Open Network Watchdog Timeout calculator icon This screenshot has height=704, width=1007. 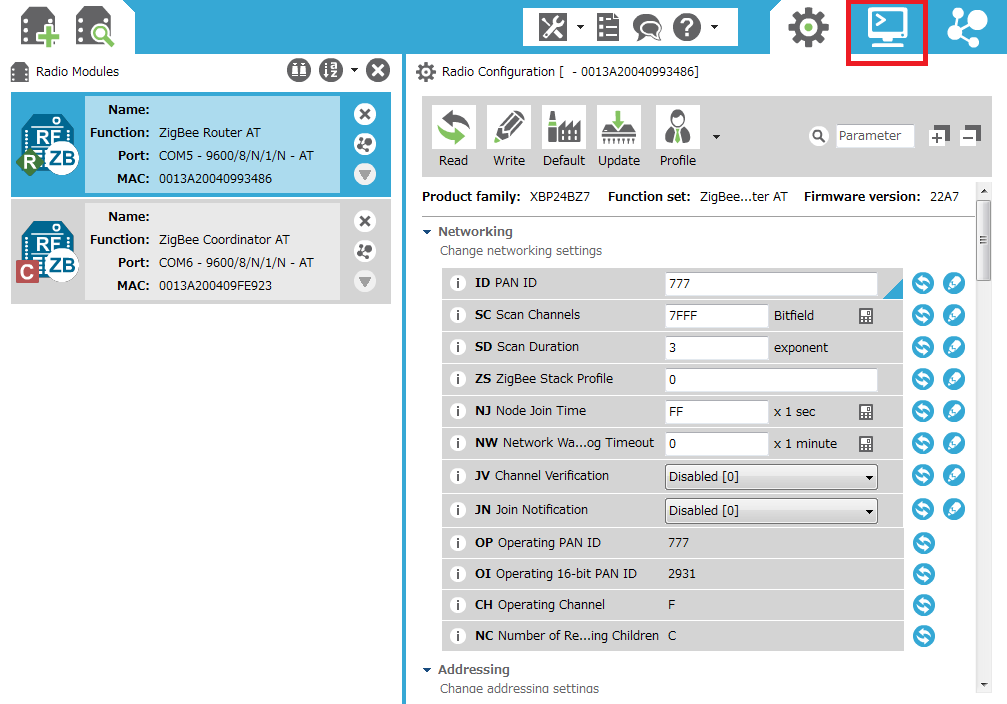[866, 444]
